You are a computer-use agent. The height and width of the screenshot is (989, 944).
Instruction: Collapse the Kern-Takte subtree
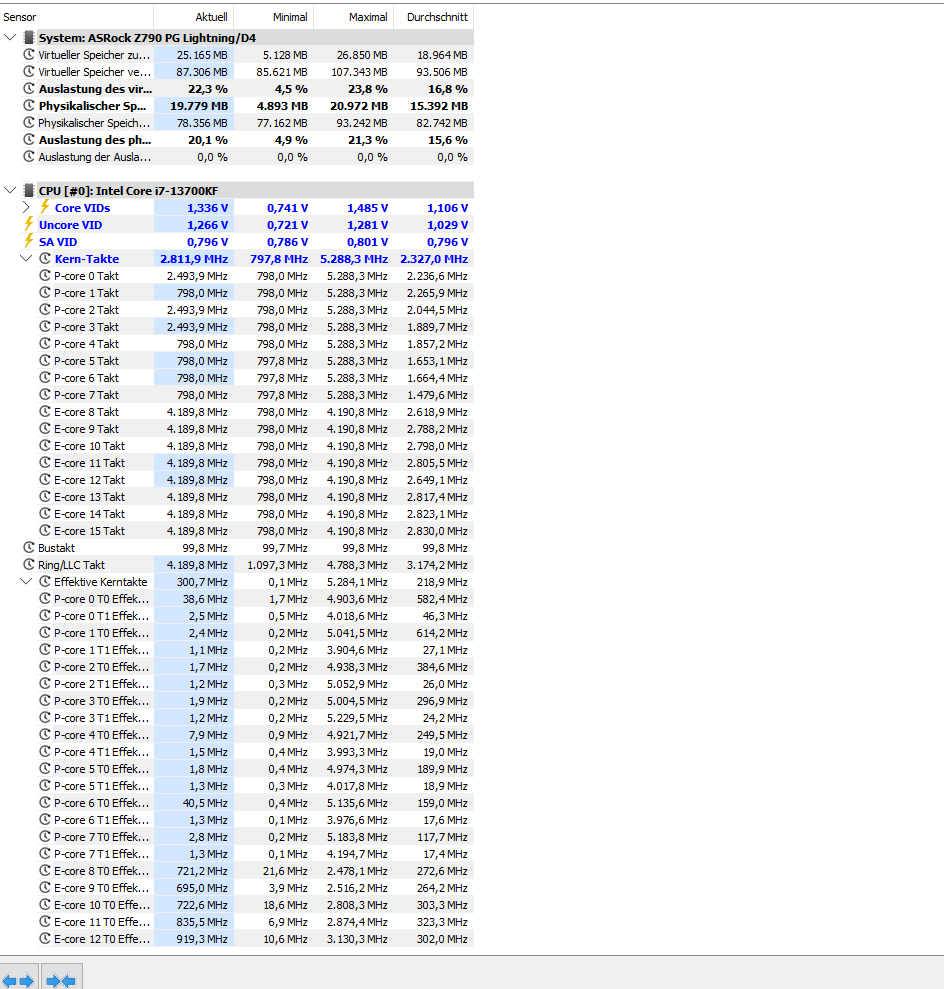click(x=26, y=258)
